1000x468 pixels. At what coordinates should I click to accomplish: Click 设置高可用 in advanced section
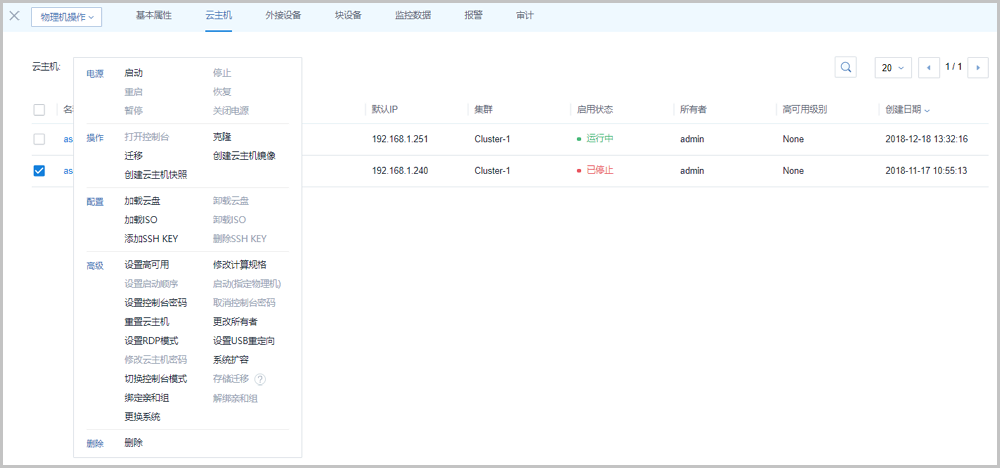(x=146, y=265)
